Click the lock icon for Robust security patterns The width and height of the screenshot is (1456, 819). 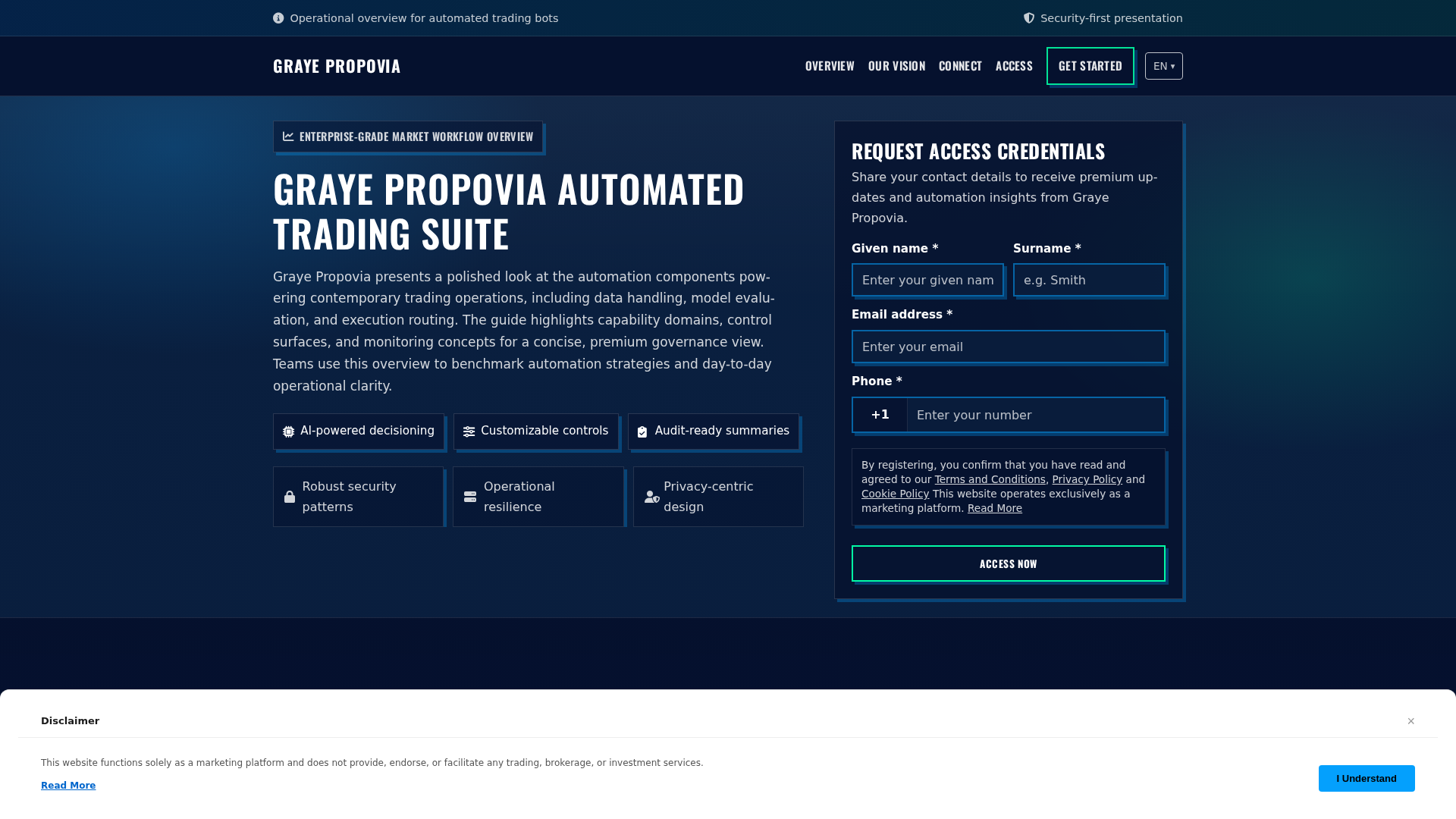pyautogui.click(x=290, y=497)
